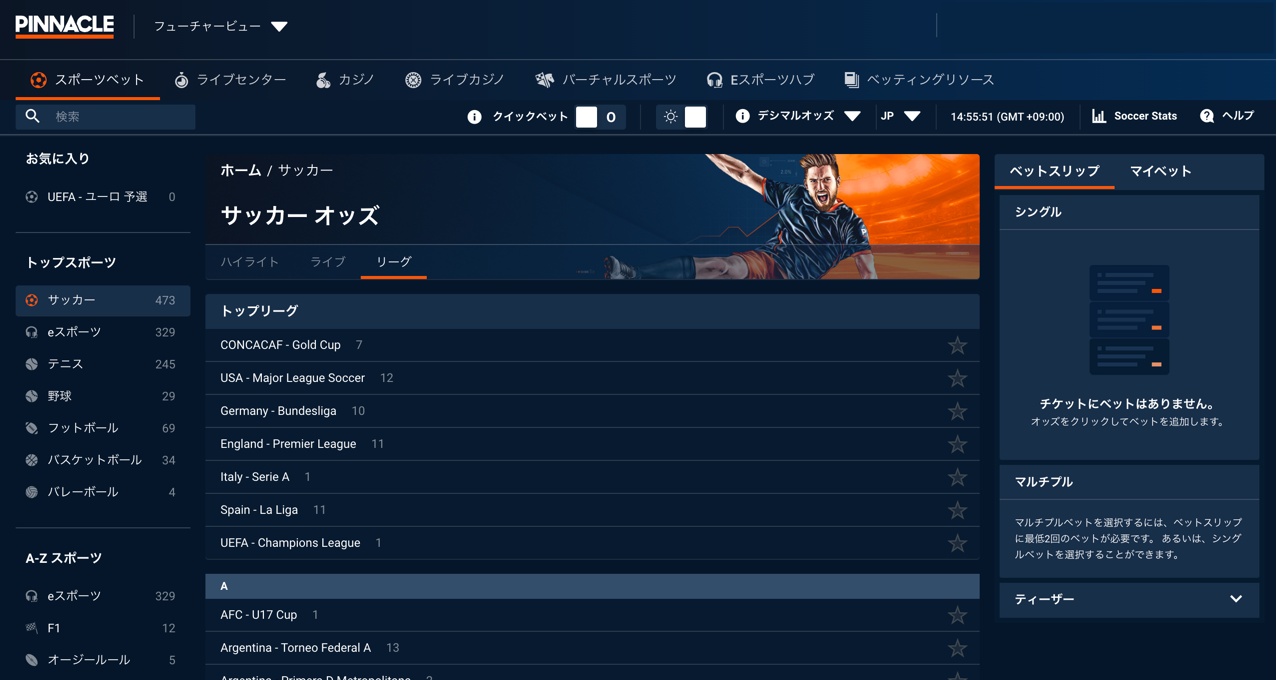Image resolution: width=1277 pixels, height=680 pixels.
Task: Open UEFA - ユーロ 予選 favorite
Action: tap(102, 197)
